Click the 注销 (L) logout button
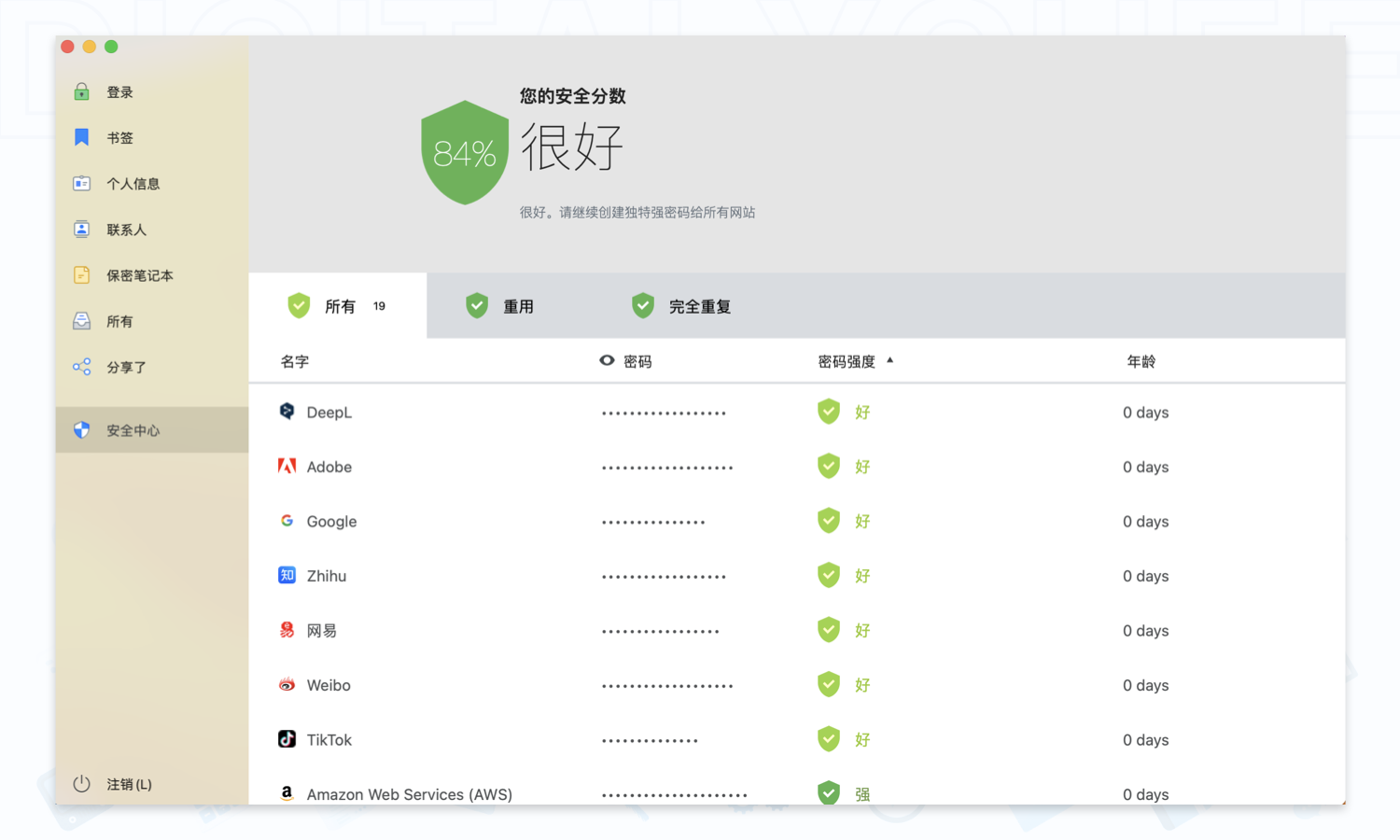 click(x=113, y=783)
